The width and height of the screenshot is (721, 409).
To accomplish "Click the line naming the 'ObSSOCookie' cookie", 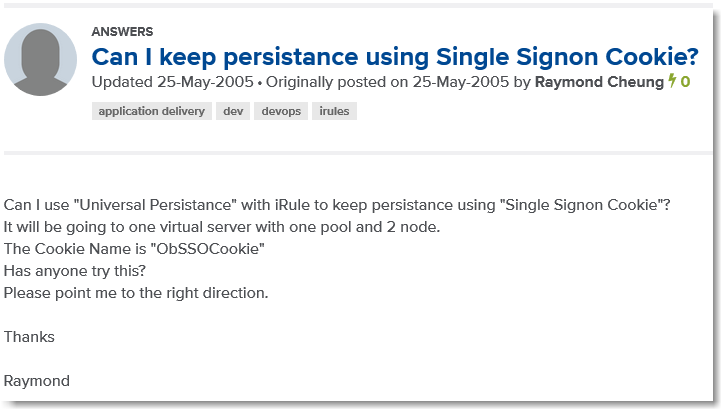I will [134, 249].
